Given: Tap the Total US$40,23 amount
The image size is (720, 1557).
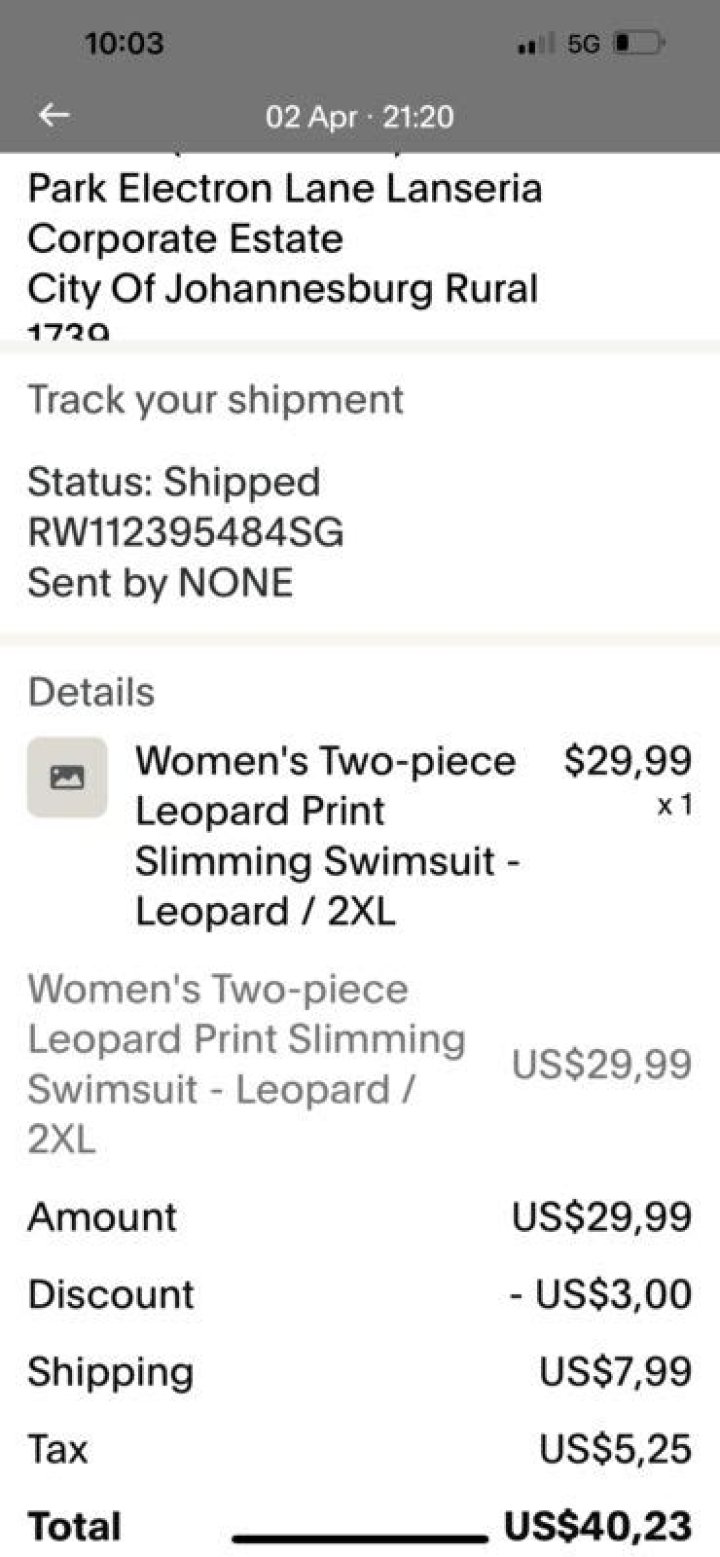Looking at the screenshot, I should [597, 1526].
